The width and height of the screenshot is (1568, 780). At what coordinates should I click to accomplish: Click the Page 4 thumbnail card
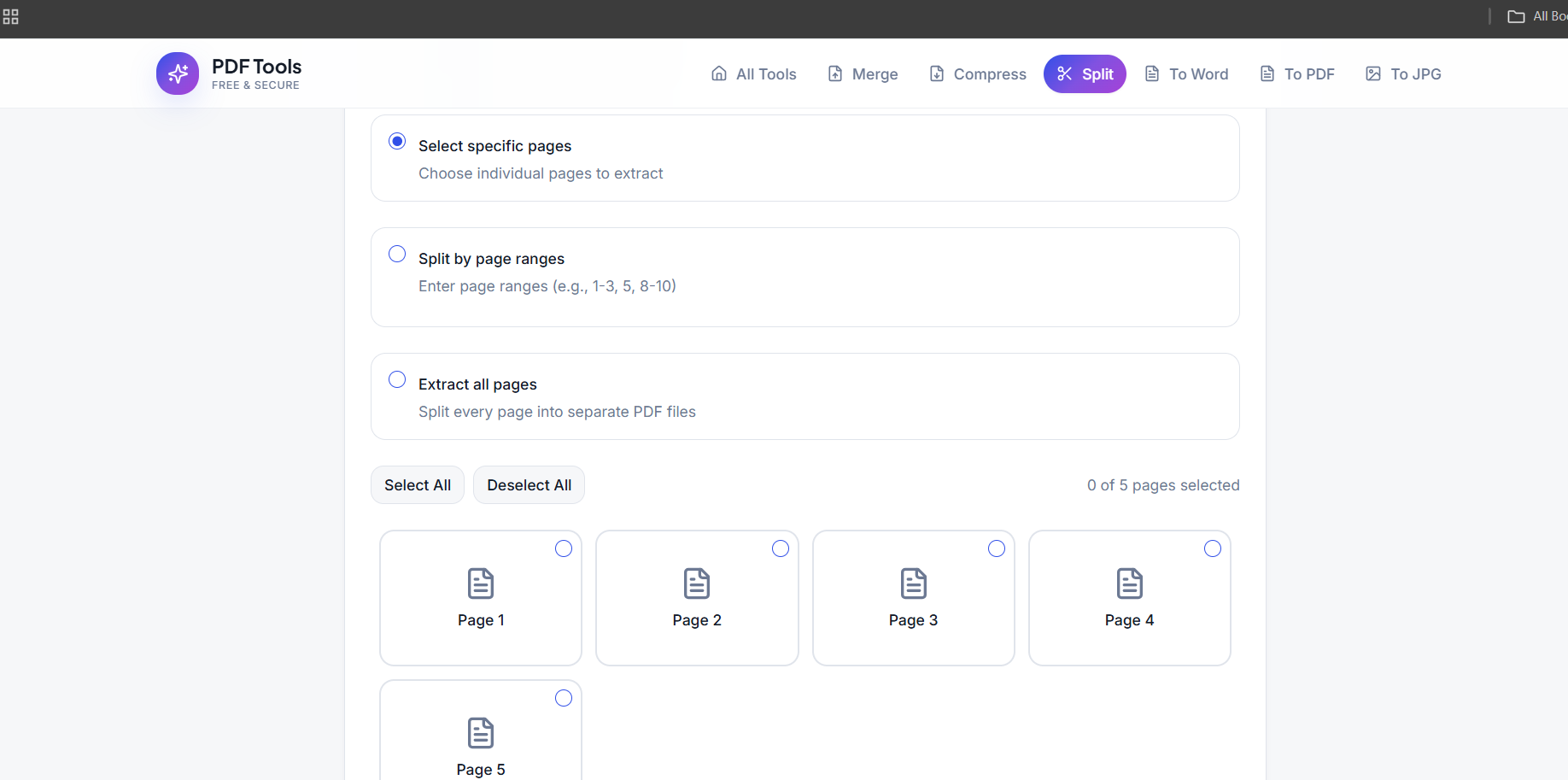1129,598
